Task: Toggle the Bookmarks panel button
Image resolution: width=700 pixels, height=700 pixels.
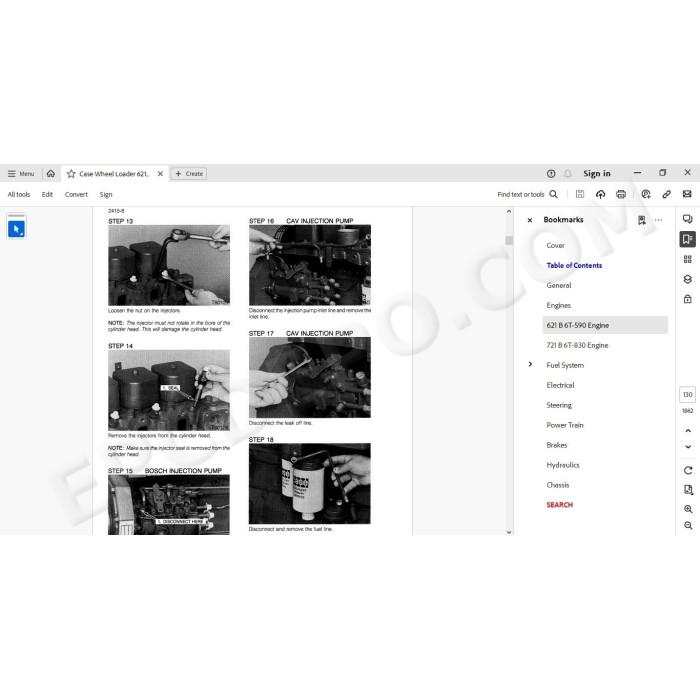Action: [x=688, y=239]
